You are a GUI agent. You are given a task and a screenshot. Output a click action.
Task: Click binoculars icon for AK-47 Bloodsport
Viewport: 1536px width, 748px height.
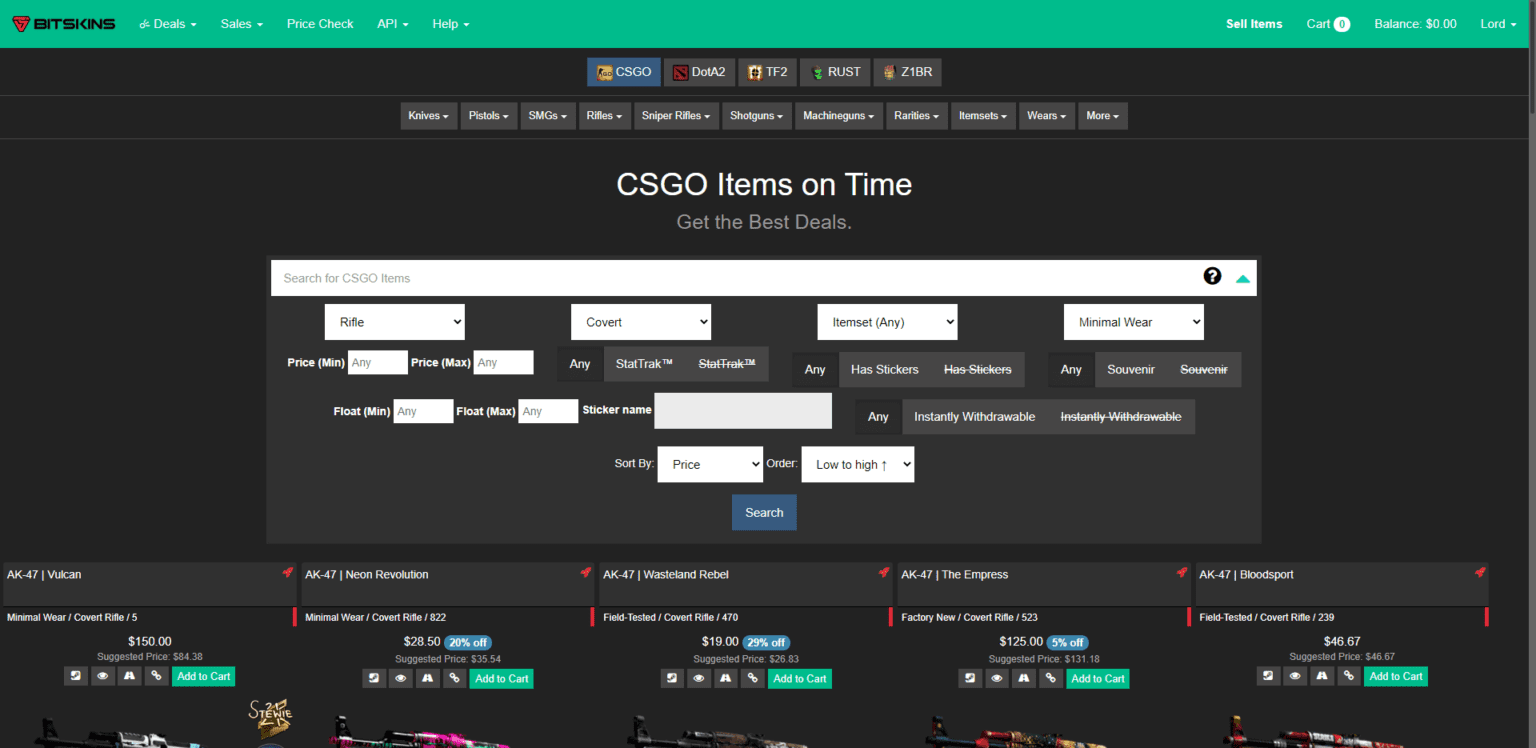click(1321, 676)
